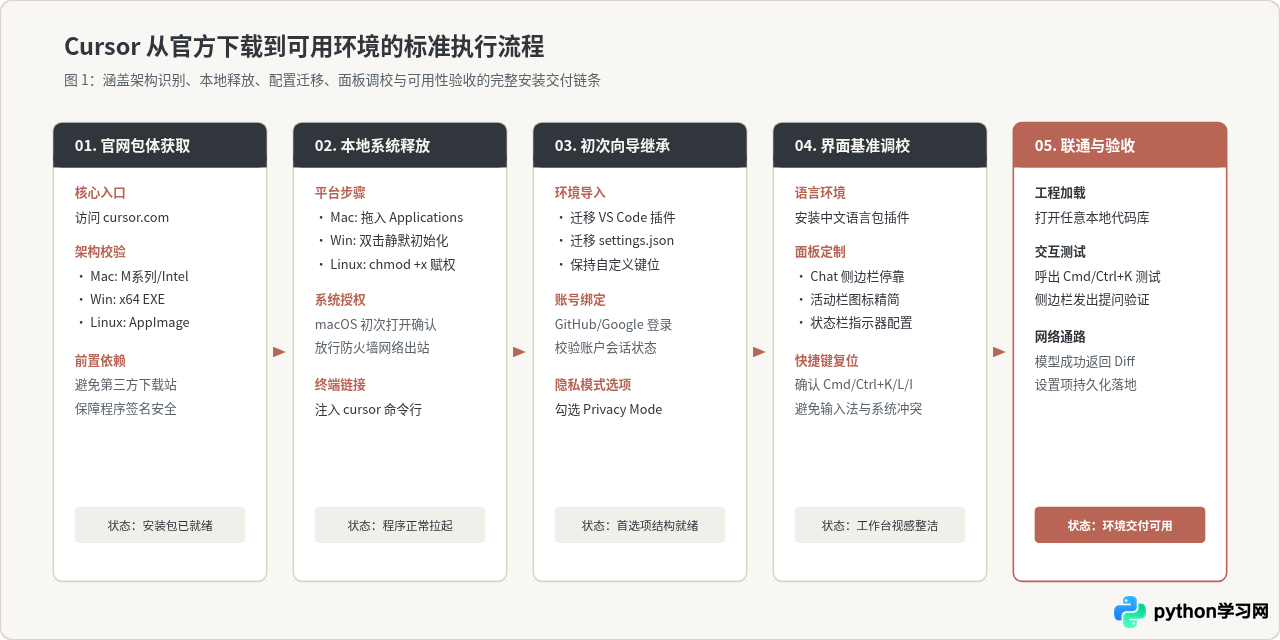The image size is (1280, 640).
Task: Click the '保障程序签名安全' line
Action: coord(126,409)
